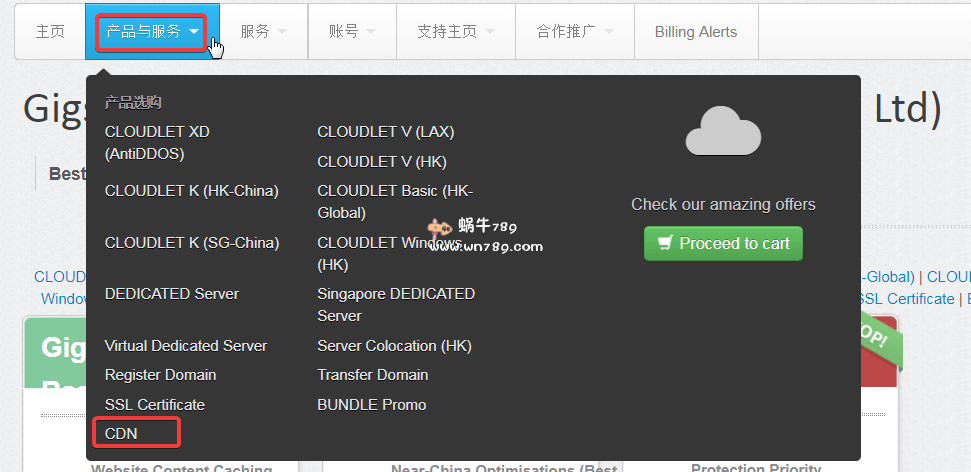The image size is (971, 472).
Task: Click the large cloud icon
Action: [x=723, y=131]
